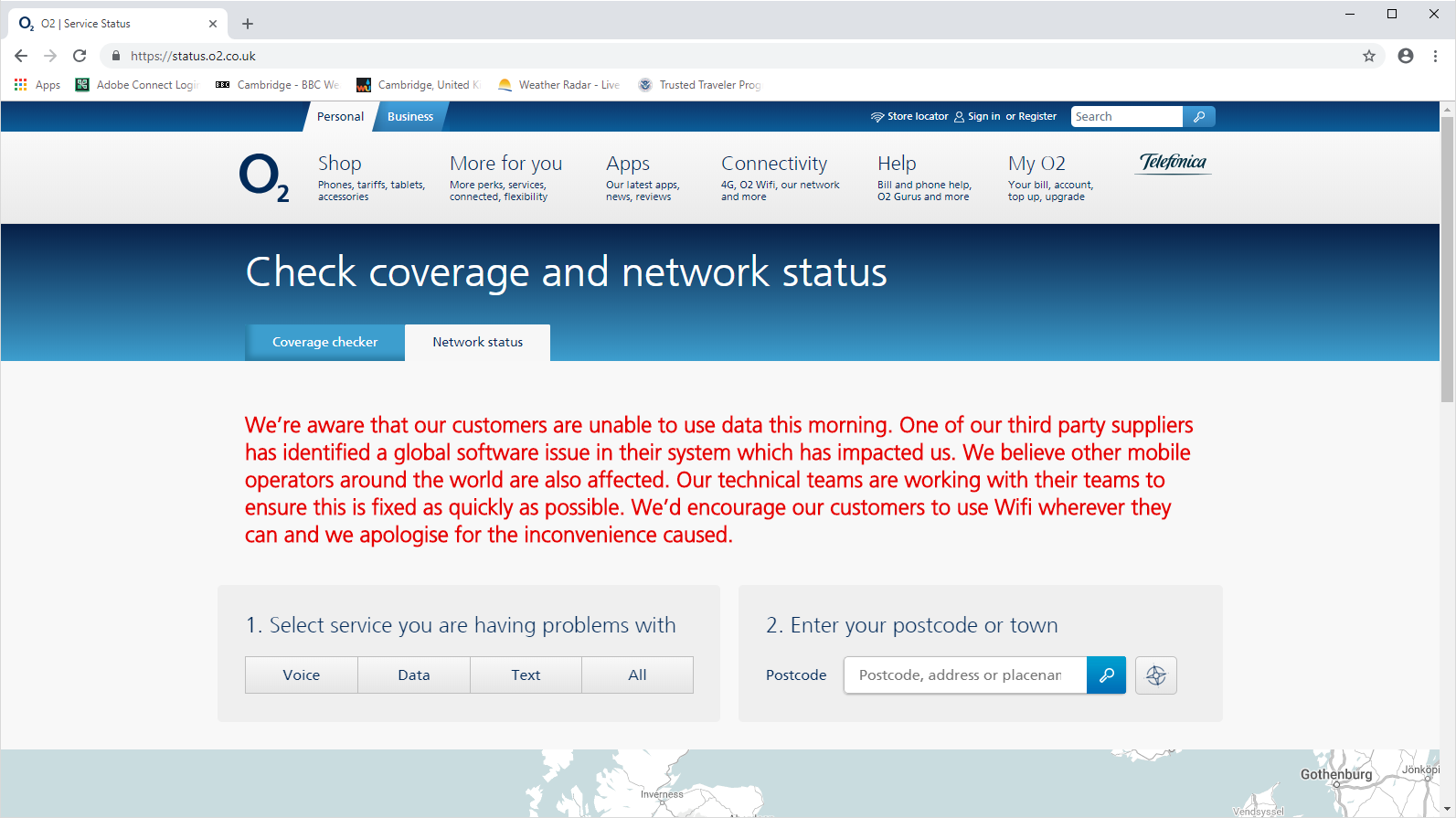Click the header search magnifier button

1199,117
